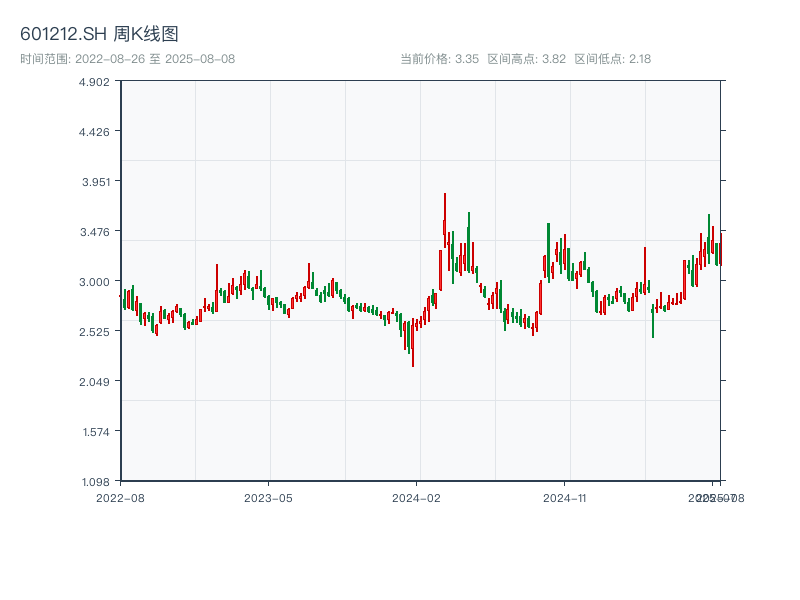Viewport: 800px width, 600px height.
Task: Click the 区间高点 3.82 label
Action: (526, 59)
